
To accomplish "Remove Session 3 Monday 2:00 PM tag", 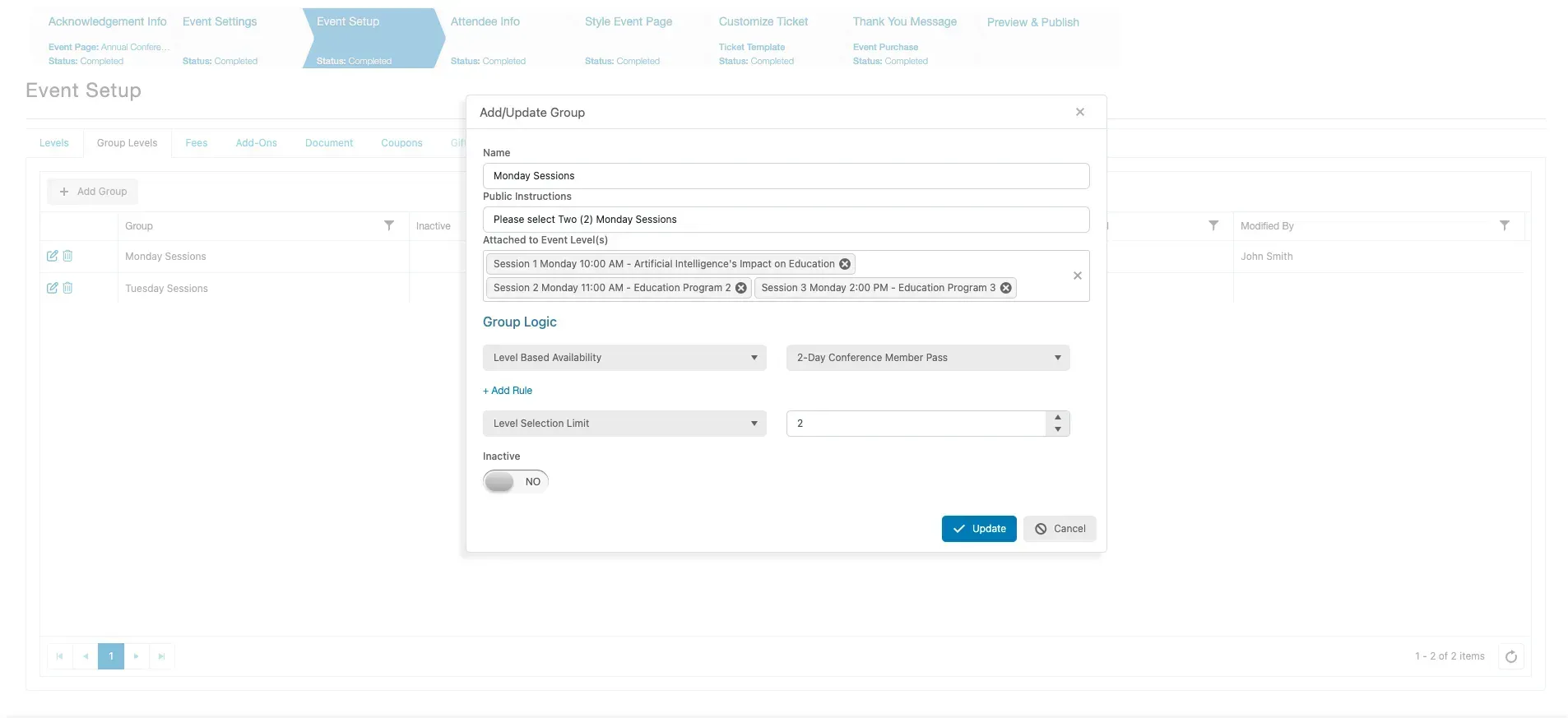I will (x=1005, y=288).
